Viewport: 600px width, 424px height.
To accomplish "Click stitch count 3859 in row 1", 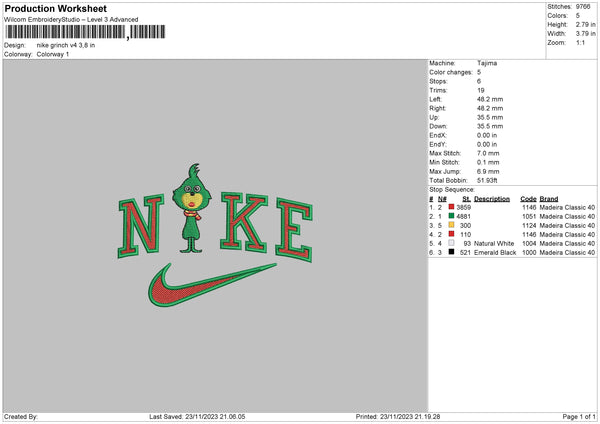I will pyautogui.click(x=463, y=207).
